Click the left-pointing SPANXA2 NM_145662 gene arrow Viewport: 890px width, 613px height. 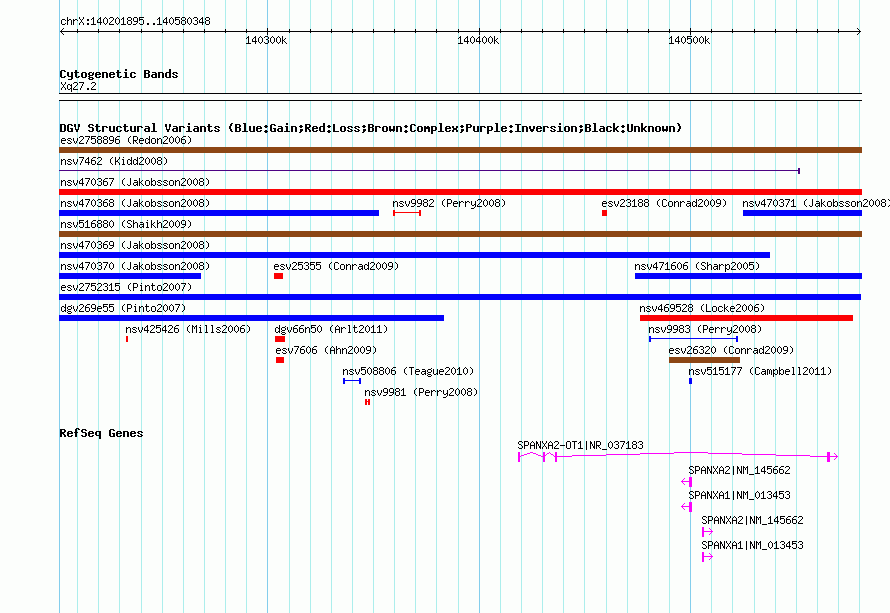click(686, 482)
